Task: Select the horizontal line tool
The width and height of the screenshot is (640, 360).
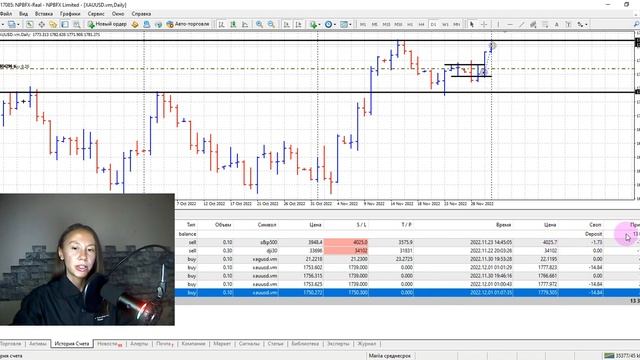Action: point(510,24)
